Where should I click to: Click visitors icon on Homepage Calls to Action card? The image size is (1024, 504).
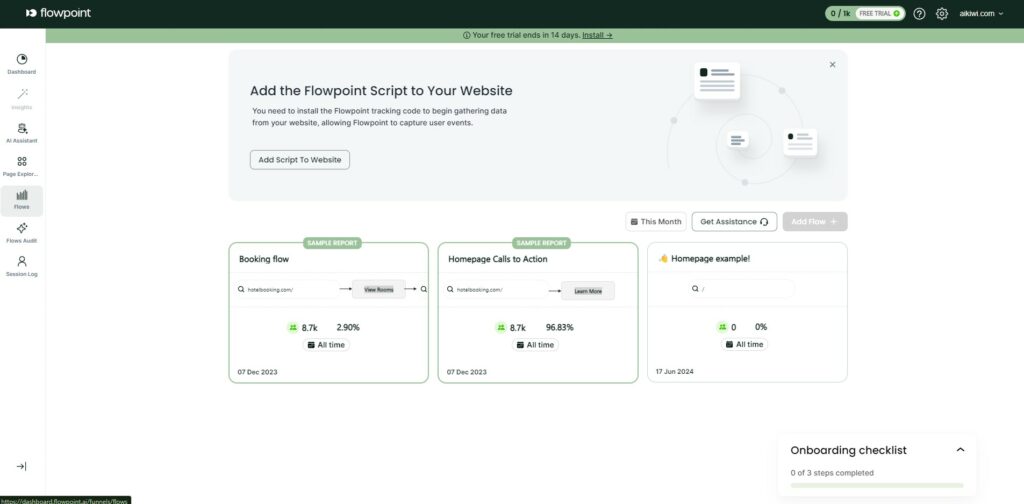coord(501,328)
